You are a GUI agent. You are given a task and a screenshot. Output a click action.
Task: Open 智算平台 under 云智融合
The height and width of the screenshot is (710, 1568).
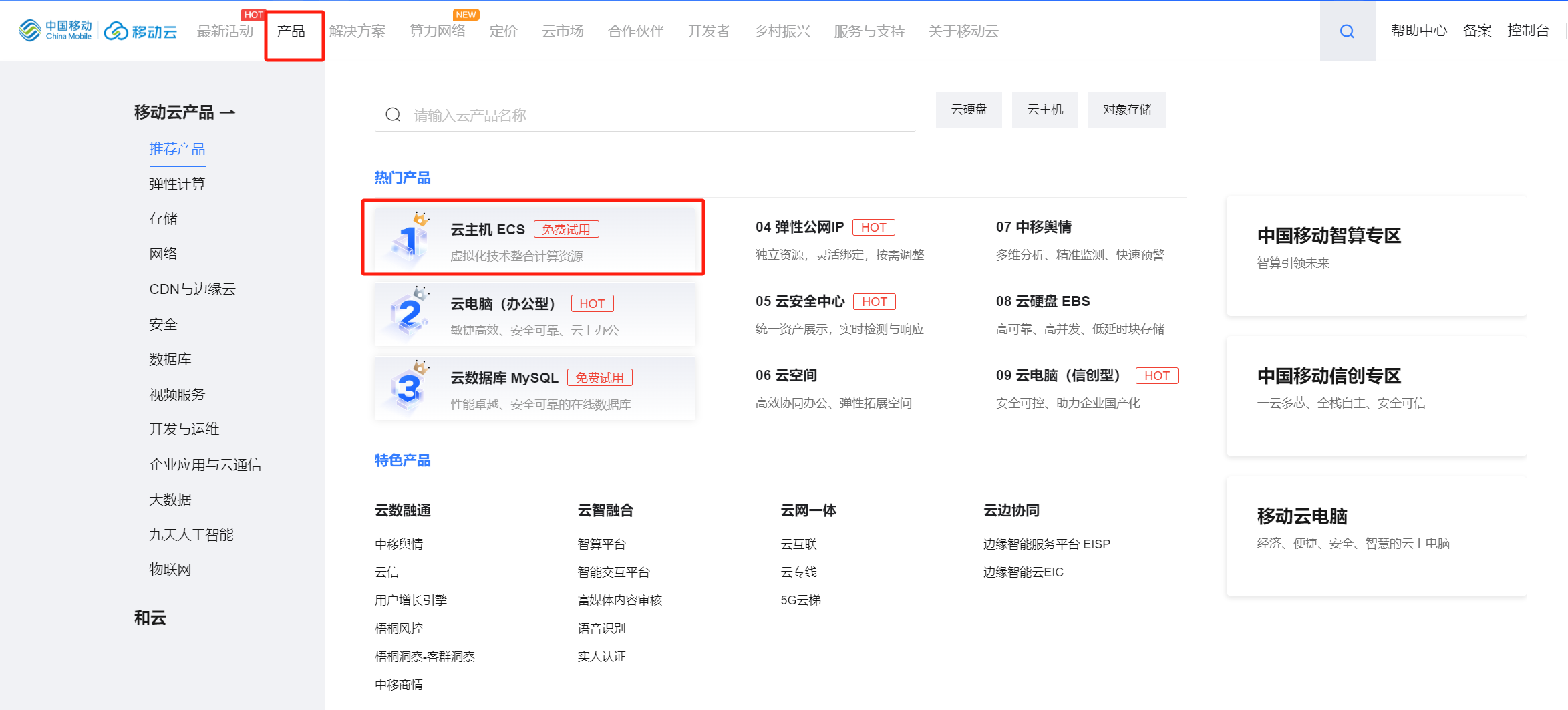[602, 544]
